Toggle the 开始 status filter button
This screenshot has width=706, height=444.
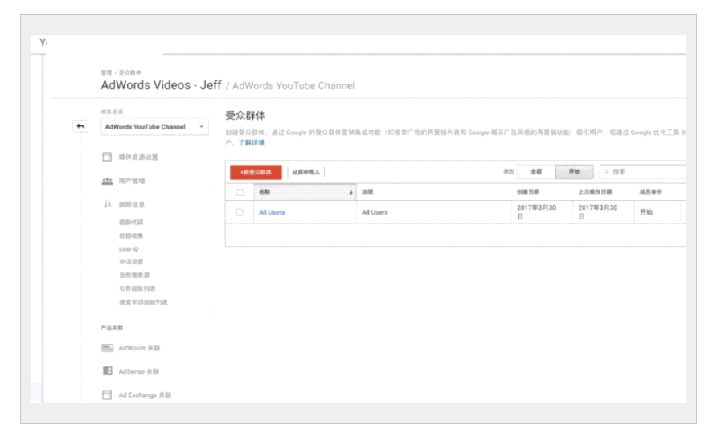pyautogui.click(x=573, y=172)
